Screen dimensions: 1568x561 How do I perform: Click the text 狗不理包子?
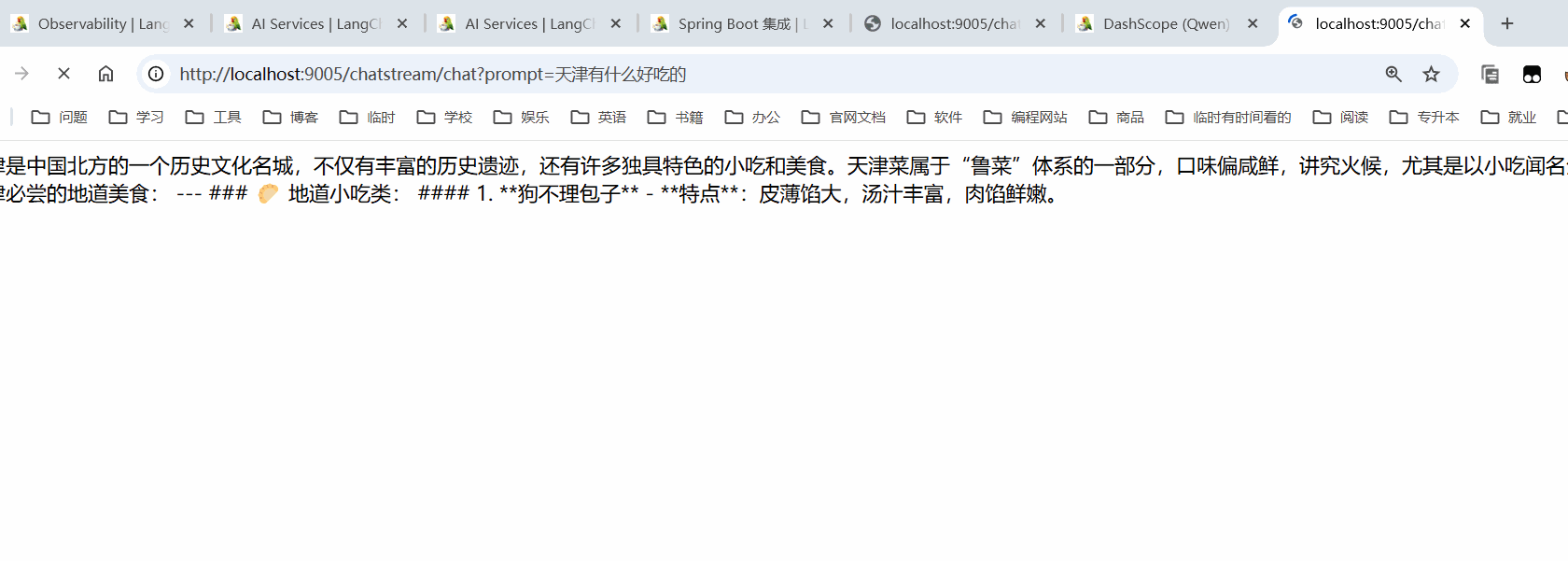[569, 194]
